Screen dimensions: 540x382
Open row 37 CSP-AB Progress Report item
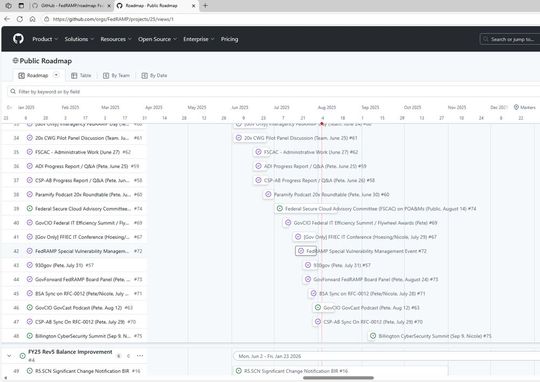83,180
